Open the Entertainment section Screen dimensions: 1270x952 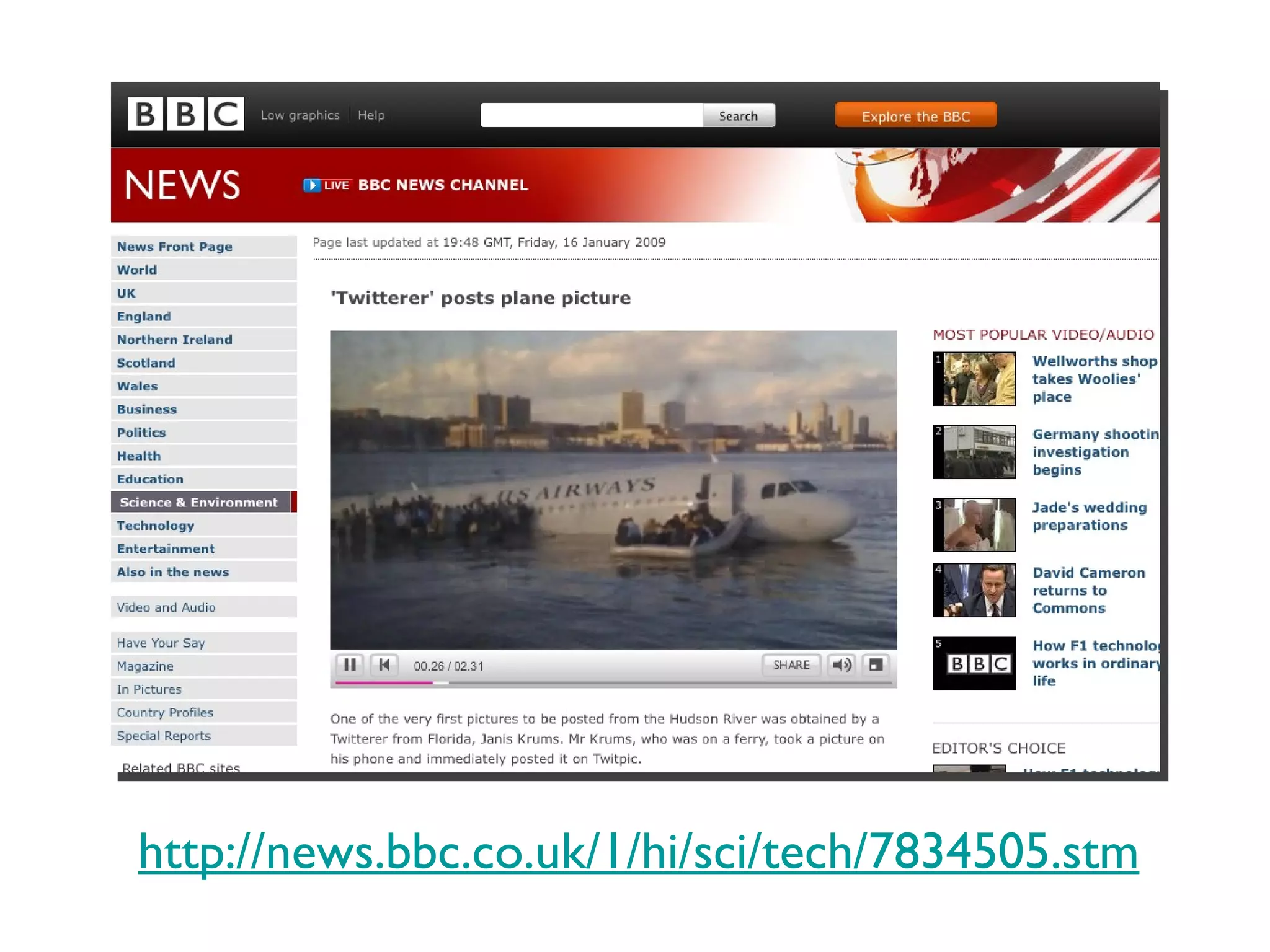click(x=204, y=549)
